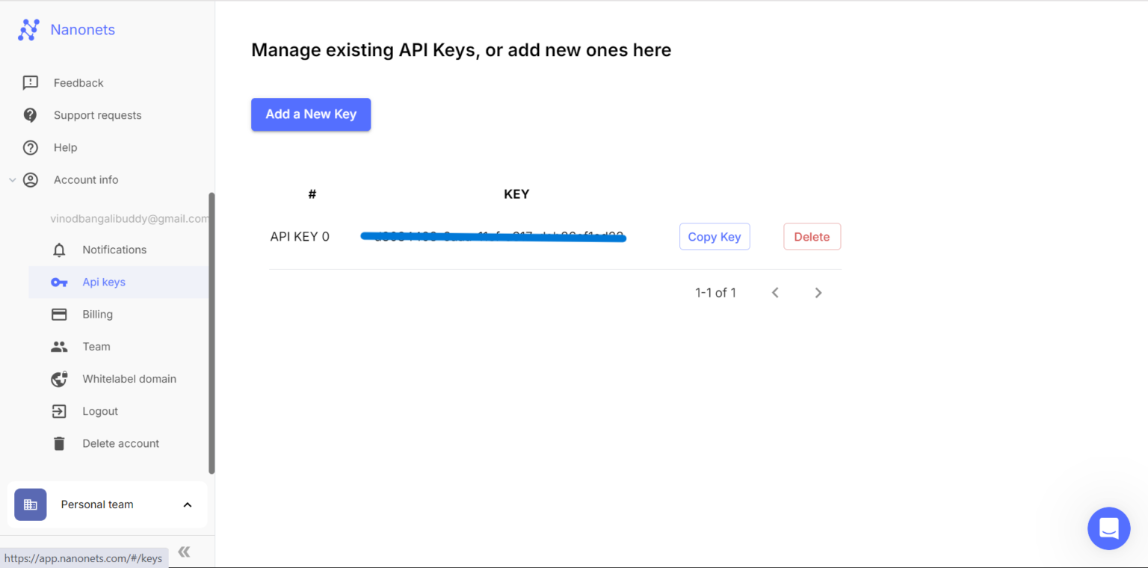This screenshot has width=1148, height=568.
Task: Collapse the sidebar with double-arrow
Action: (x=184, y=552)
